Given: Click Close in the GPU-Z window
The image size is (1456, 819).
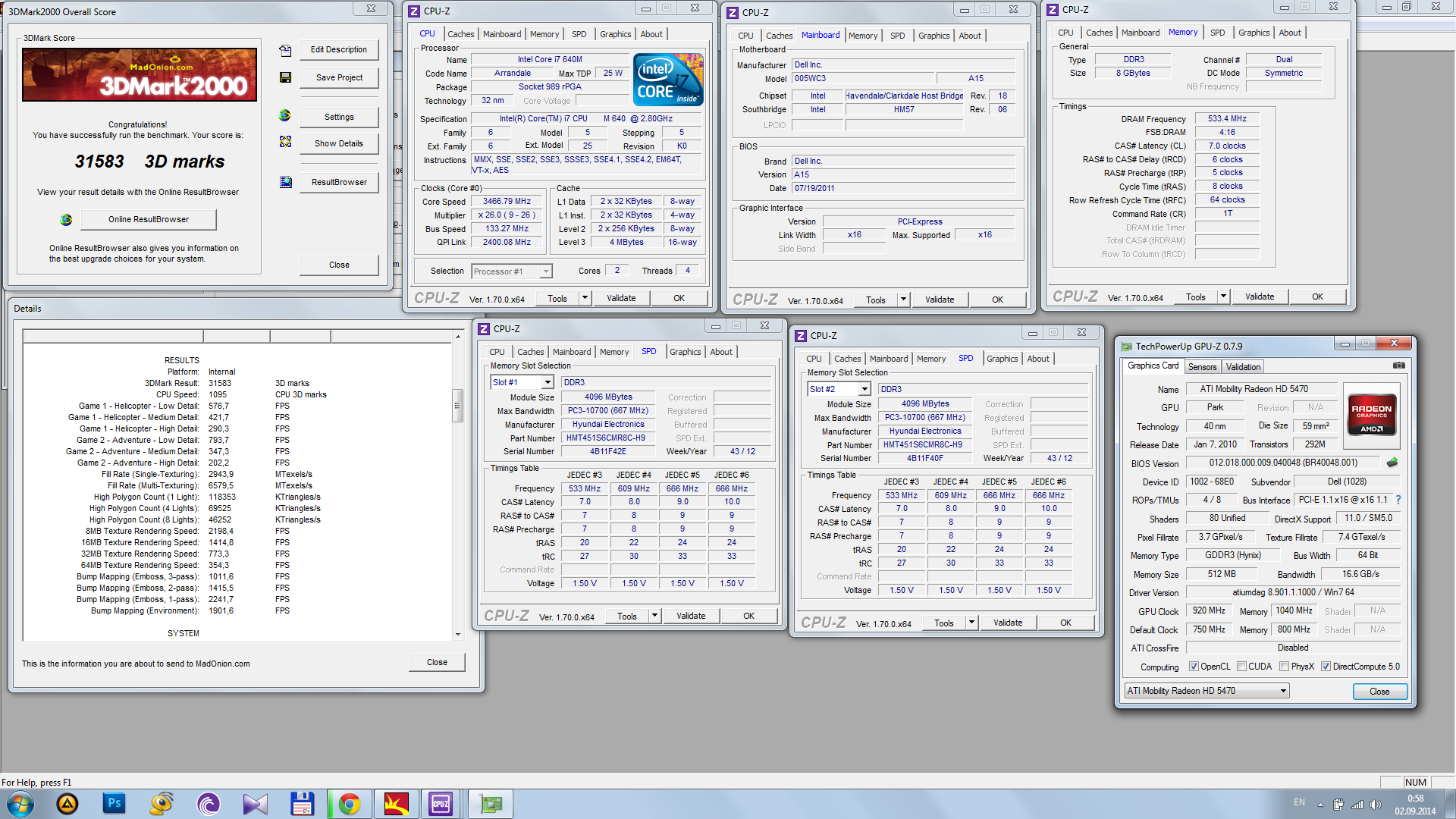Looking at the screenshot, I should click(1379, 692).
